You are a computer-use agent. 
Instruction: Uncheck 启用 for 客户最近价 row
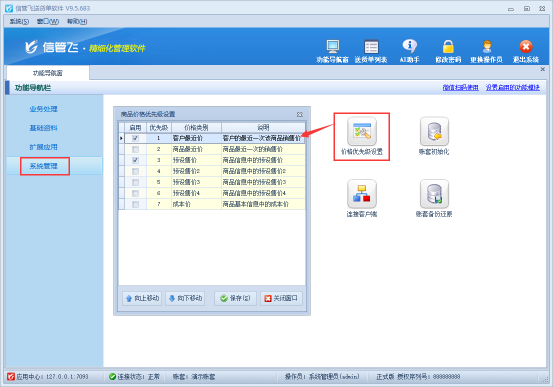click(135, 138)
